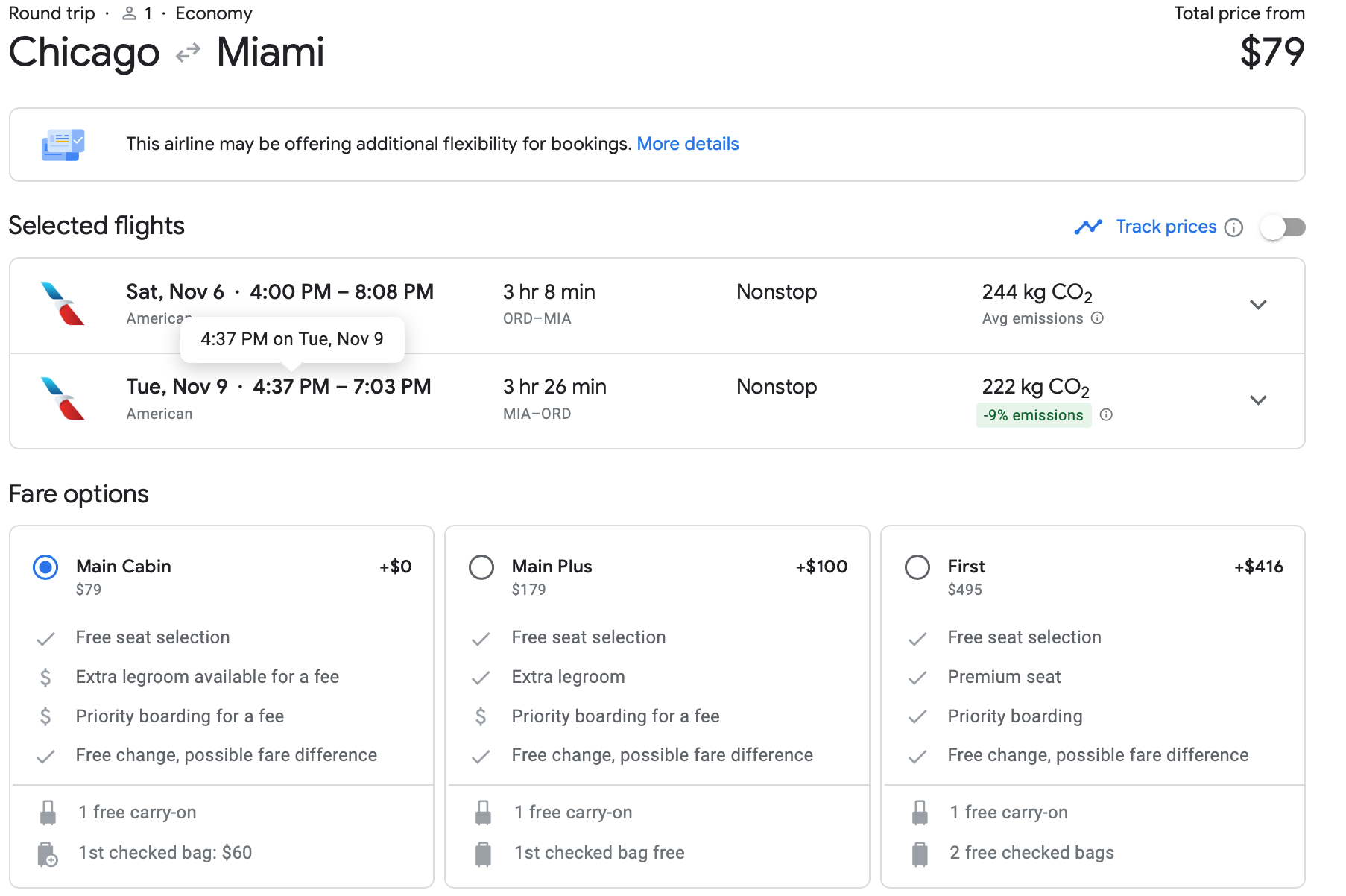Expand the Tue, Nov 9 flight details

pos(1258,400)
